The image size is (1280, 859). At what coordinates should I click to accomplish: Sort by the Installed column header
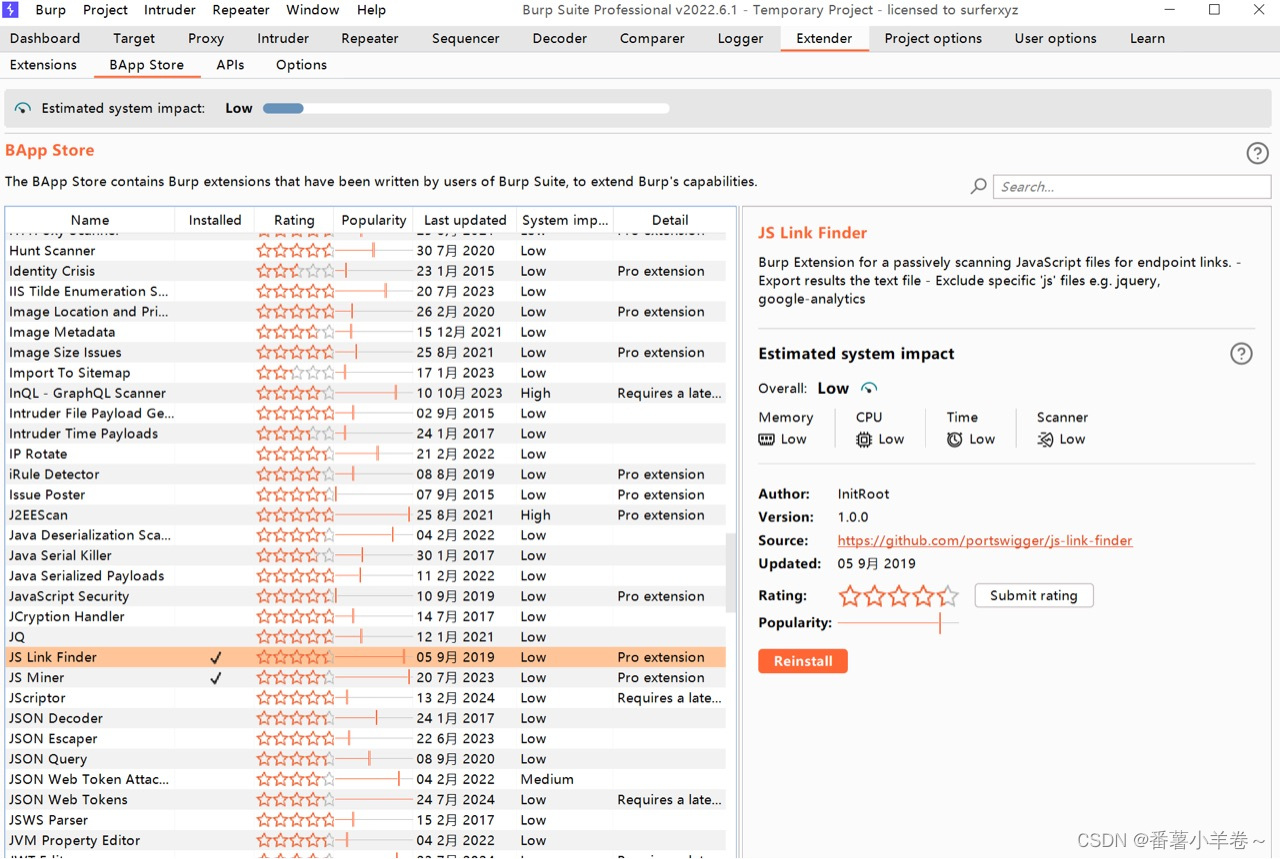(215, 220)
